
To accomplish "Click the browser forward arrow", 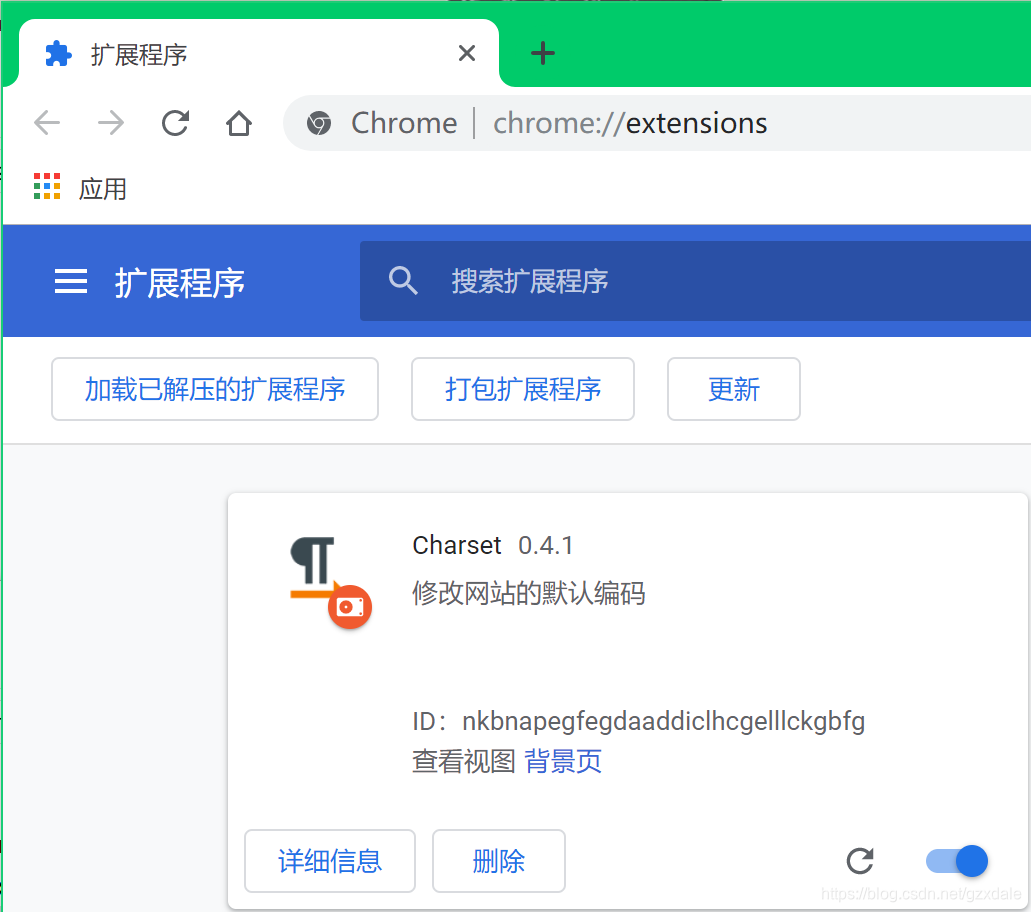I will pyautogui.click(x=110, y=123).
